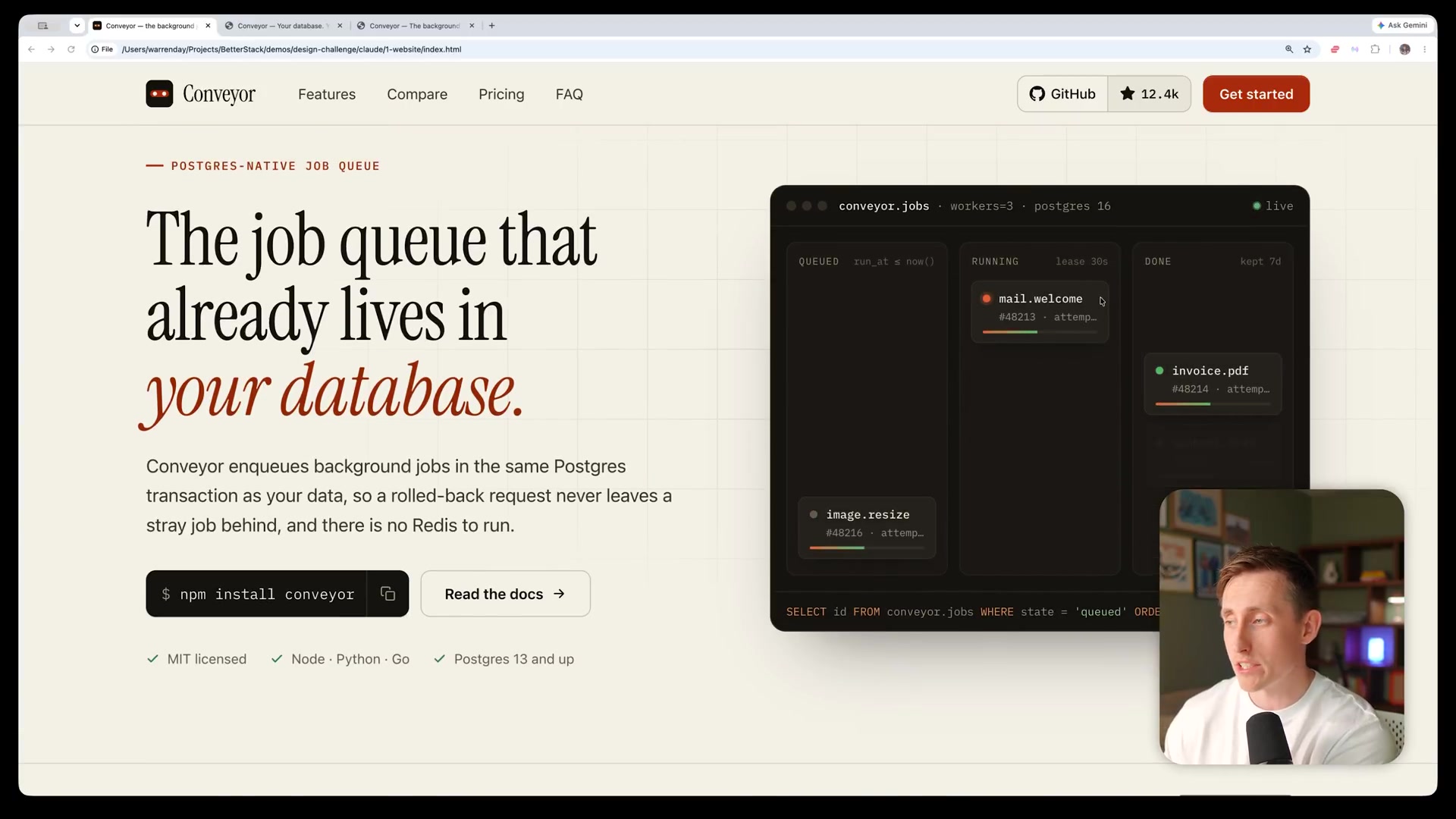Click the 'Node · Python · Go' item
Image resolution: width=1456 pixels, height=819 pixels.
tap(340, 659)
